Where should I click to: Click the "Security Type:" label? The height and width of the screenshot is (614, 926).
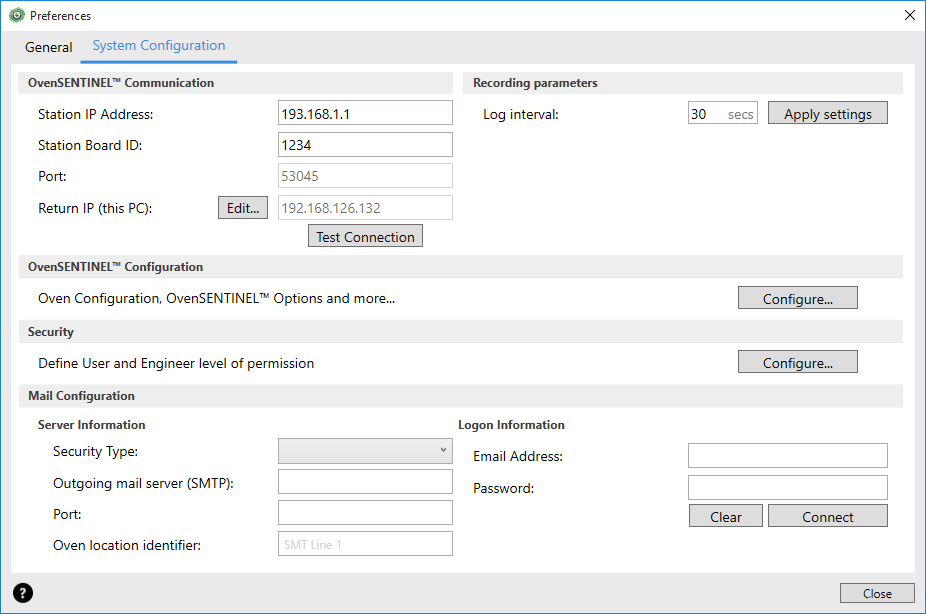(x=96, y=451)
